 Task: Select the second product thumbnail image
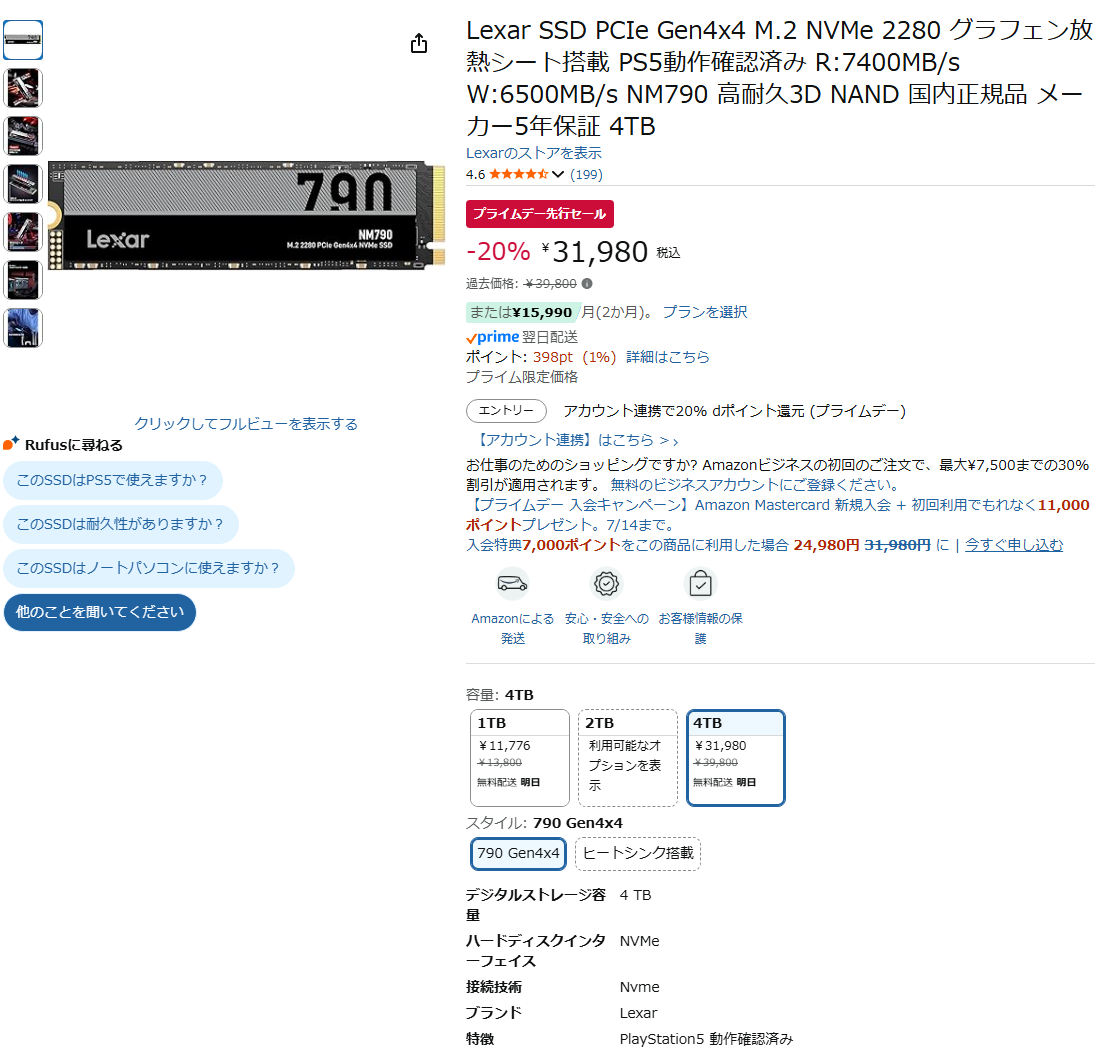click(23, 88)
